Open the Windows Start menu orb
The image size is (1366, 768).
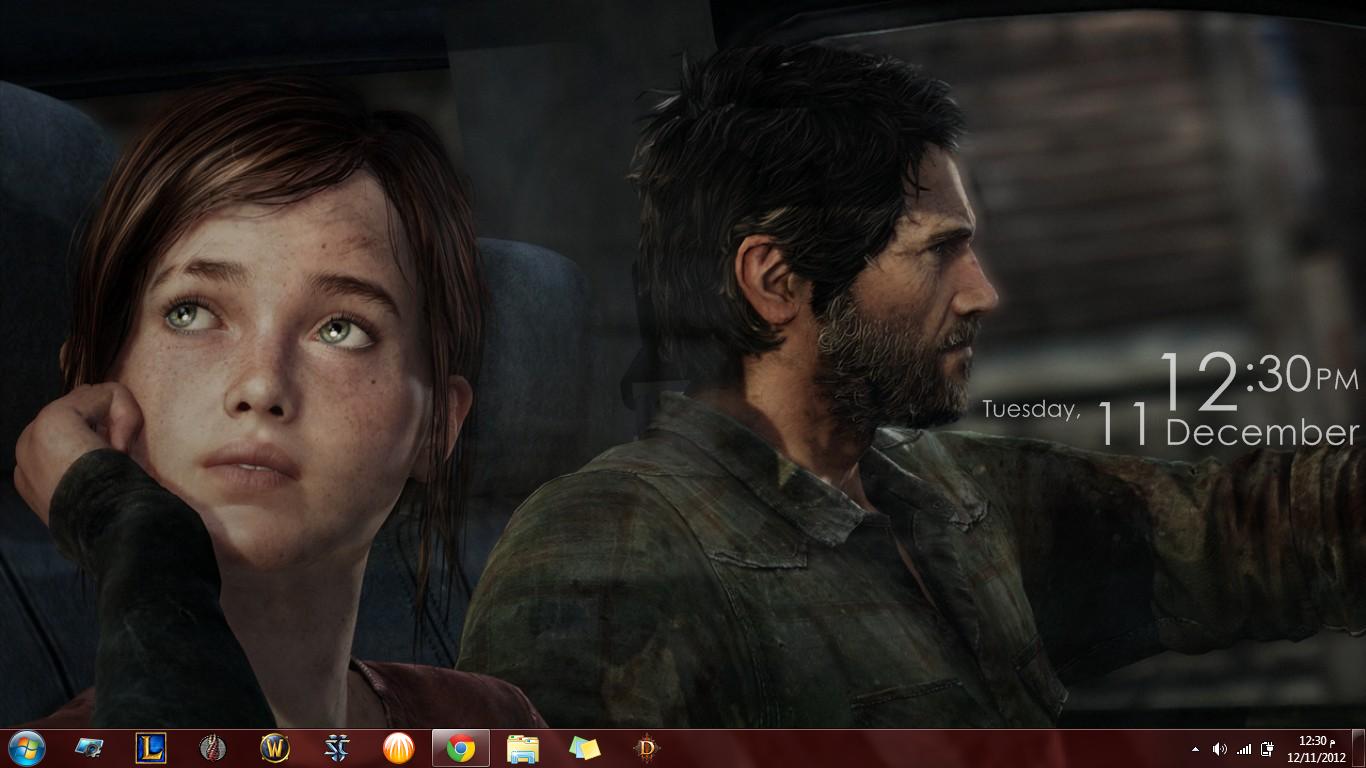point(26,748)
